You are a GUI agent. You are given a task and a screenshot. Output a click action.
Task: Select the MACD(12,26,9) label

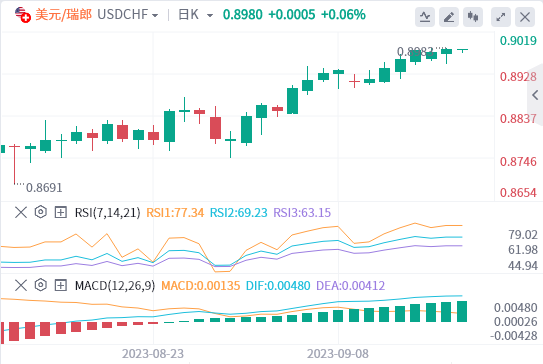pos(115,286)
